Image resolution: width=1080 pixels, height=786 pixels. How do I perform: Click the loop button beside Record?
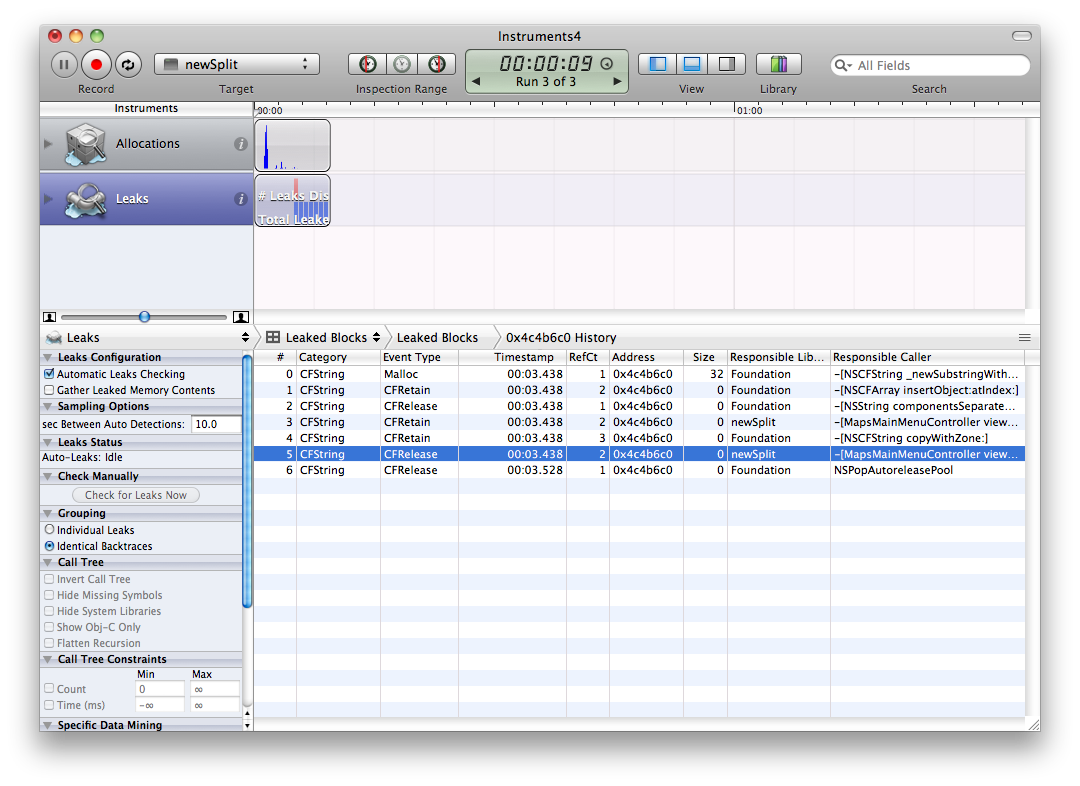coord(128,65)
